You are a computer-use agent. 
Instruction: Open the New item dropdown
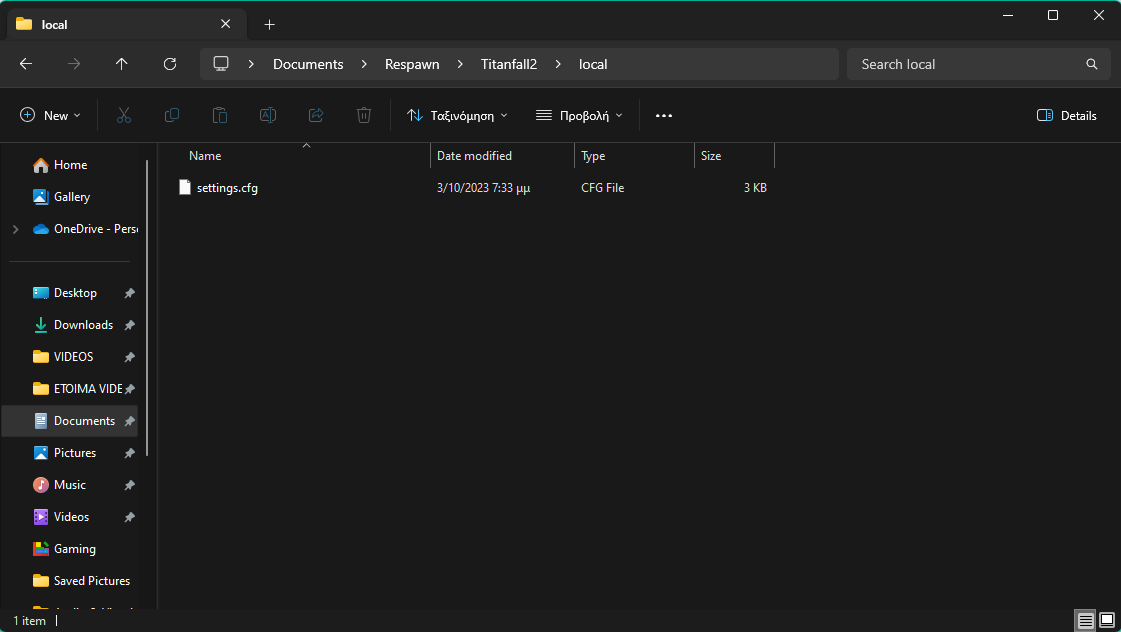coord(50,116)
